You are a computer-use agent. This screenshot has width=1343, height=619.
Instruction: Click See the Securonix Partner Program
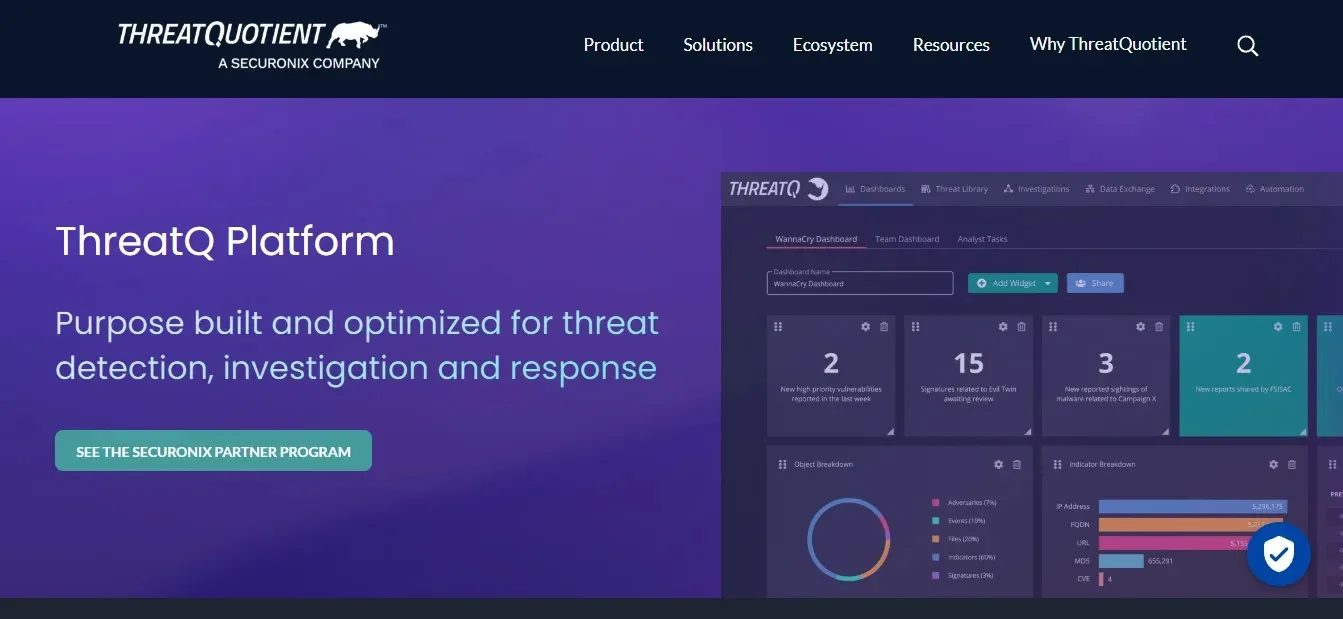[x=213, y=451]
